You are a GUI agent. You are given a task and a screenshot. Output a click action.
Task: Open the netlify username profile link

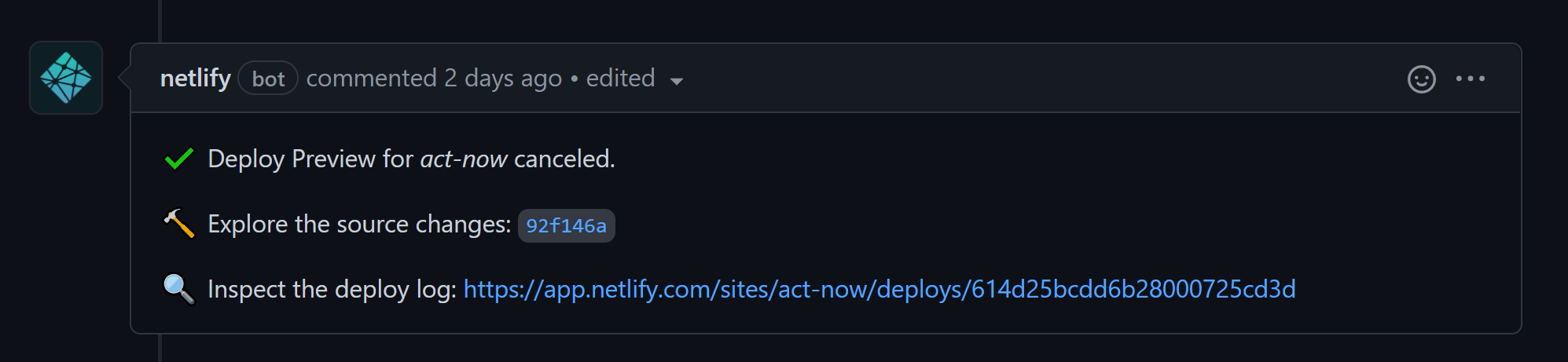pyautogui.click(x=195, y=79)
